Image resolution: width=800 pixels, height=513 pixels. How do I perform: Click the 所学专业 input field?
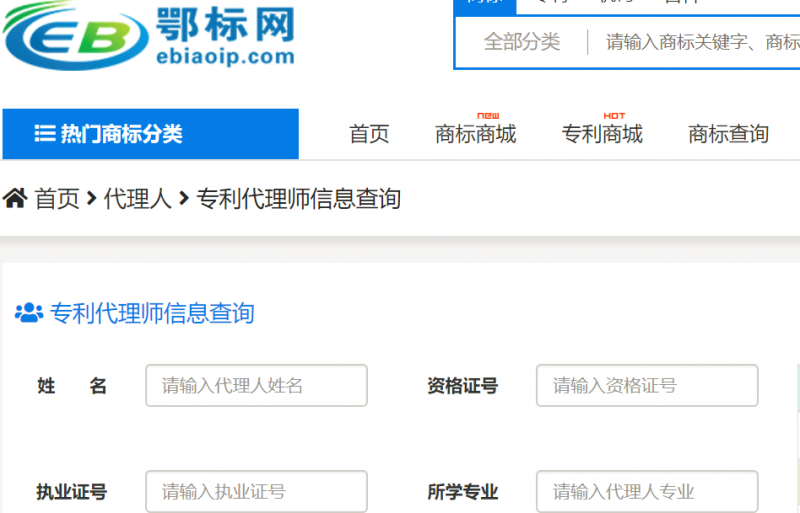click(647, 492)
